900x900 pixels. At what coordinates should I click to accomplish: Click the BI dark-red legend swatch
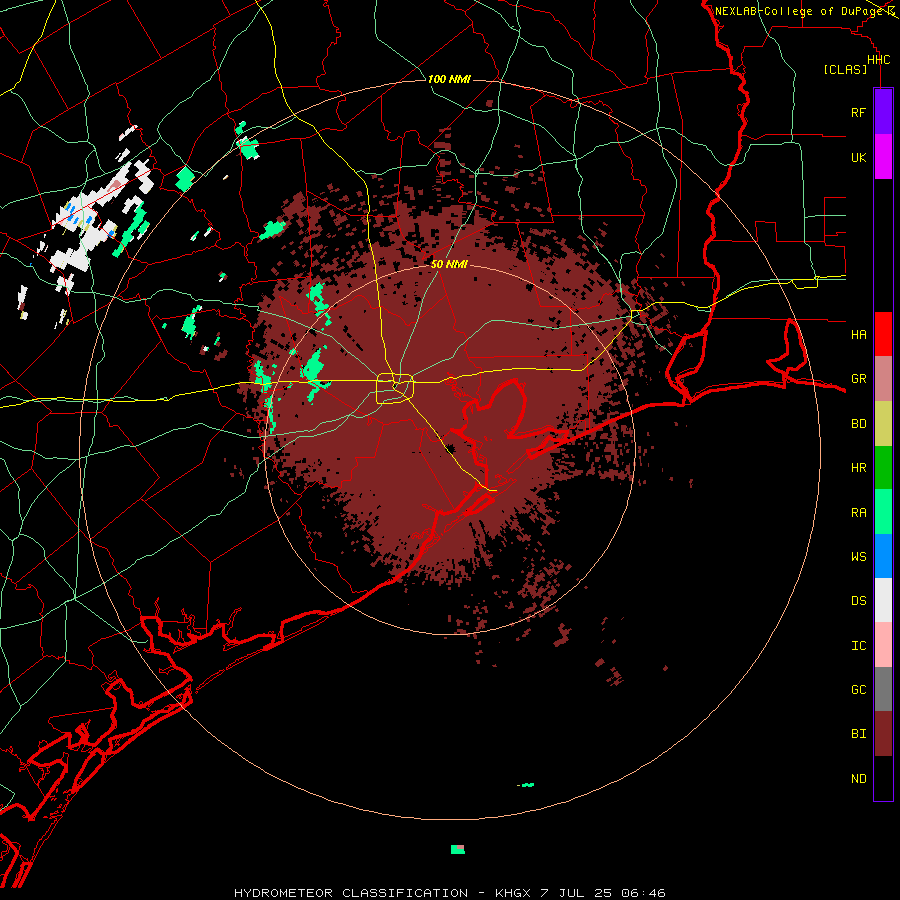(883, 734)
